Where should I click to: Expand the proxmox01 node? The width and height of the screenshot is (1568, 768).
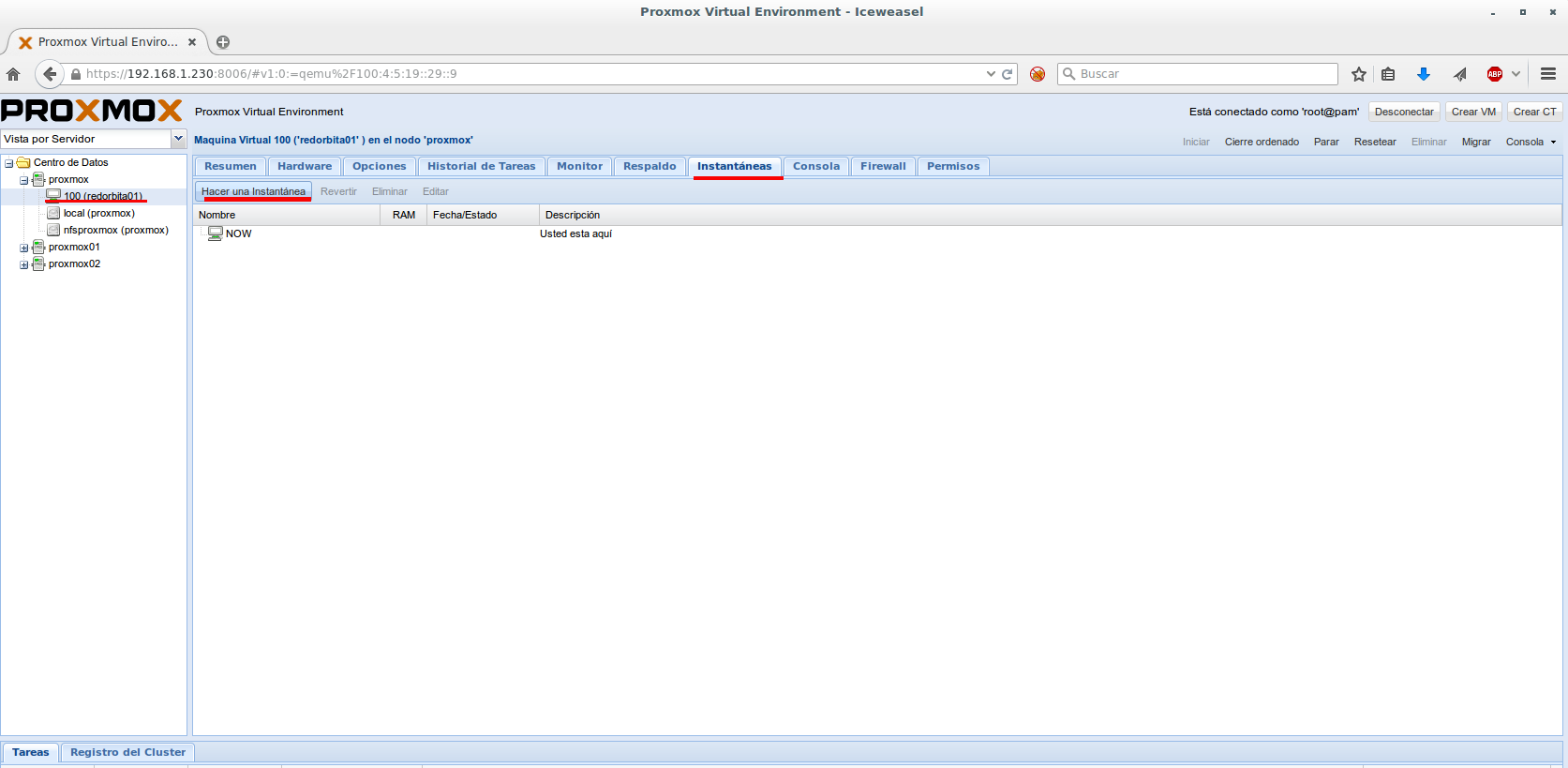tap(24, 248)
